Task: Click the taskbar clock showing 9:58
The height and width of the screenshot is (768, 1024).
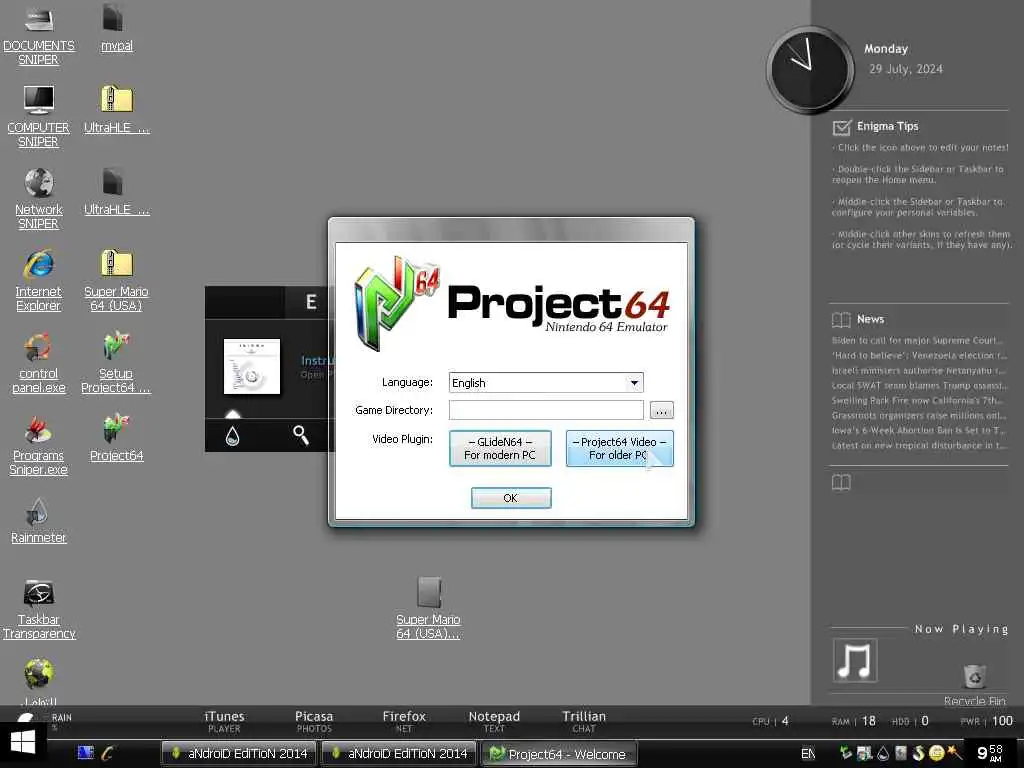Action: point(989,753)
